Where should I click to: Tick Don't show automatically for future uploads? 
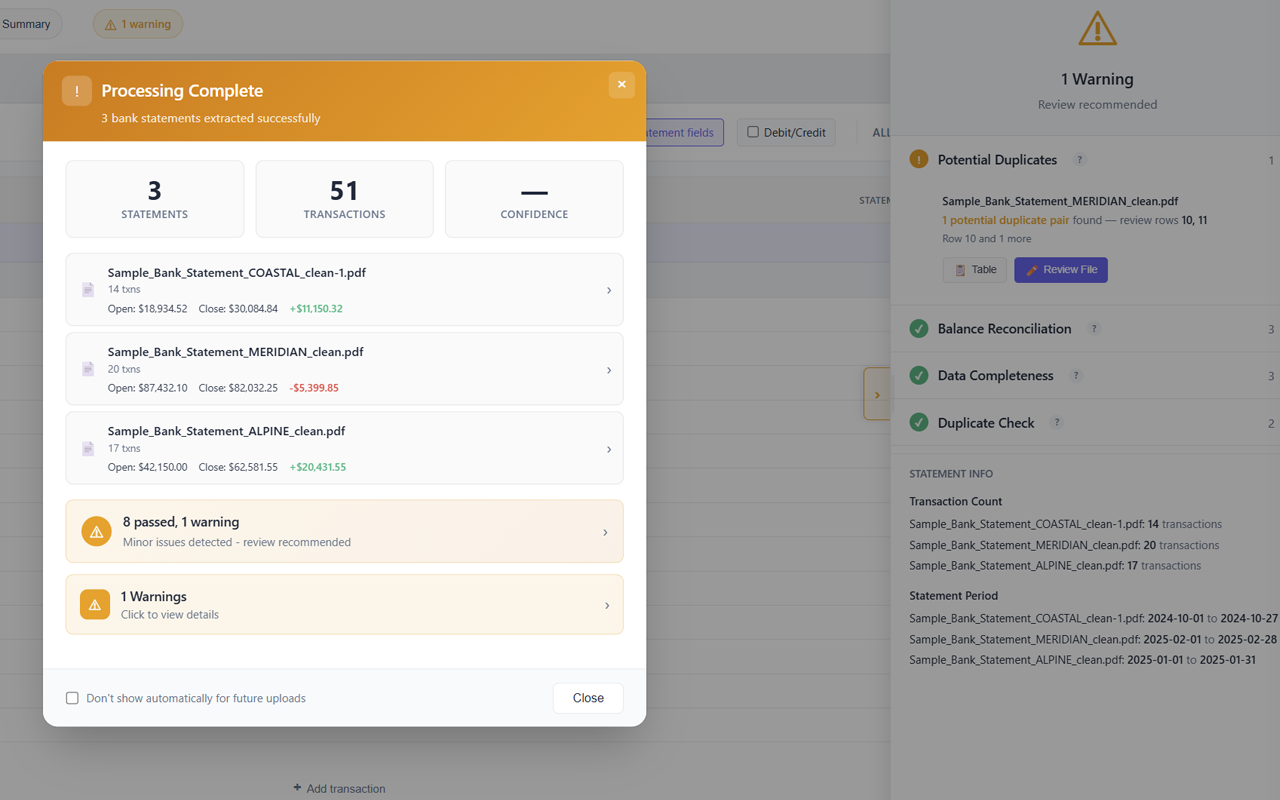pyautogui.click(x=72, y=698)
